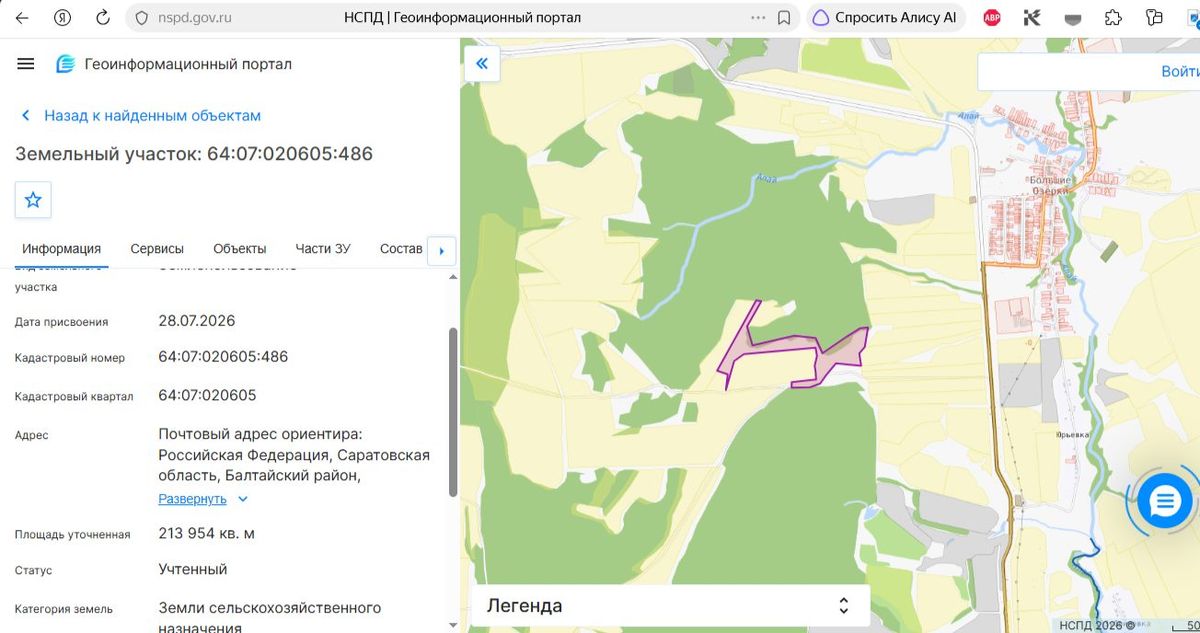Click the Развернуть link in the address
Screen dimensions: 1200x633
pos(193,499)
